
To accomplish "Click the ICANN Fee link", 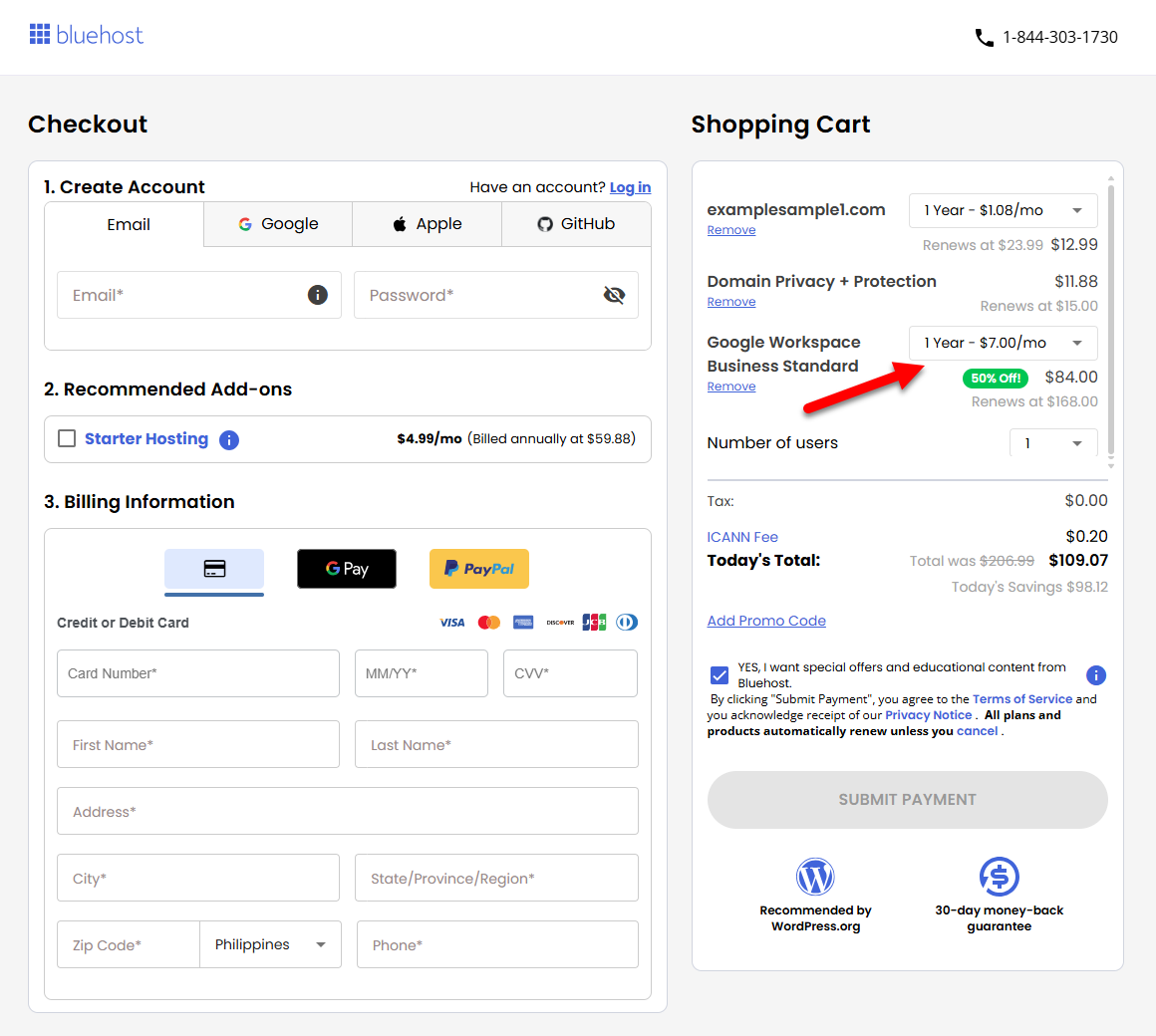I will 742,537.
